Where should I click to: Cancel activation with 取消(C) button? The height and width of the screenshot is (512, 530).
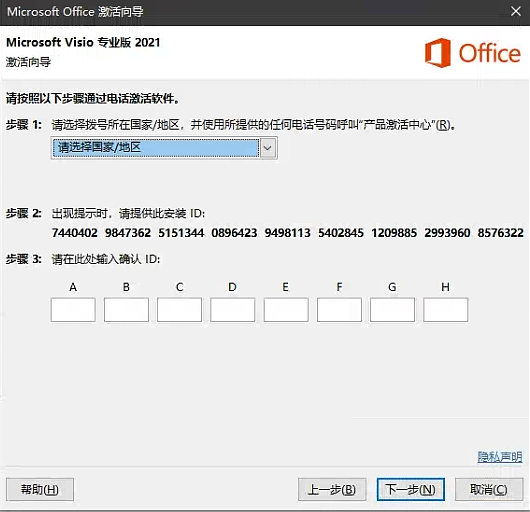(x=489, y=489)
